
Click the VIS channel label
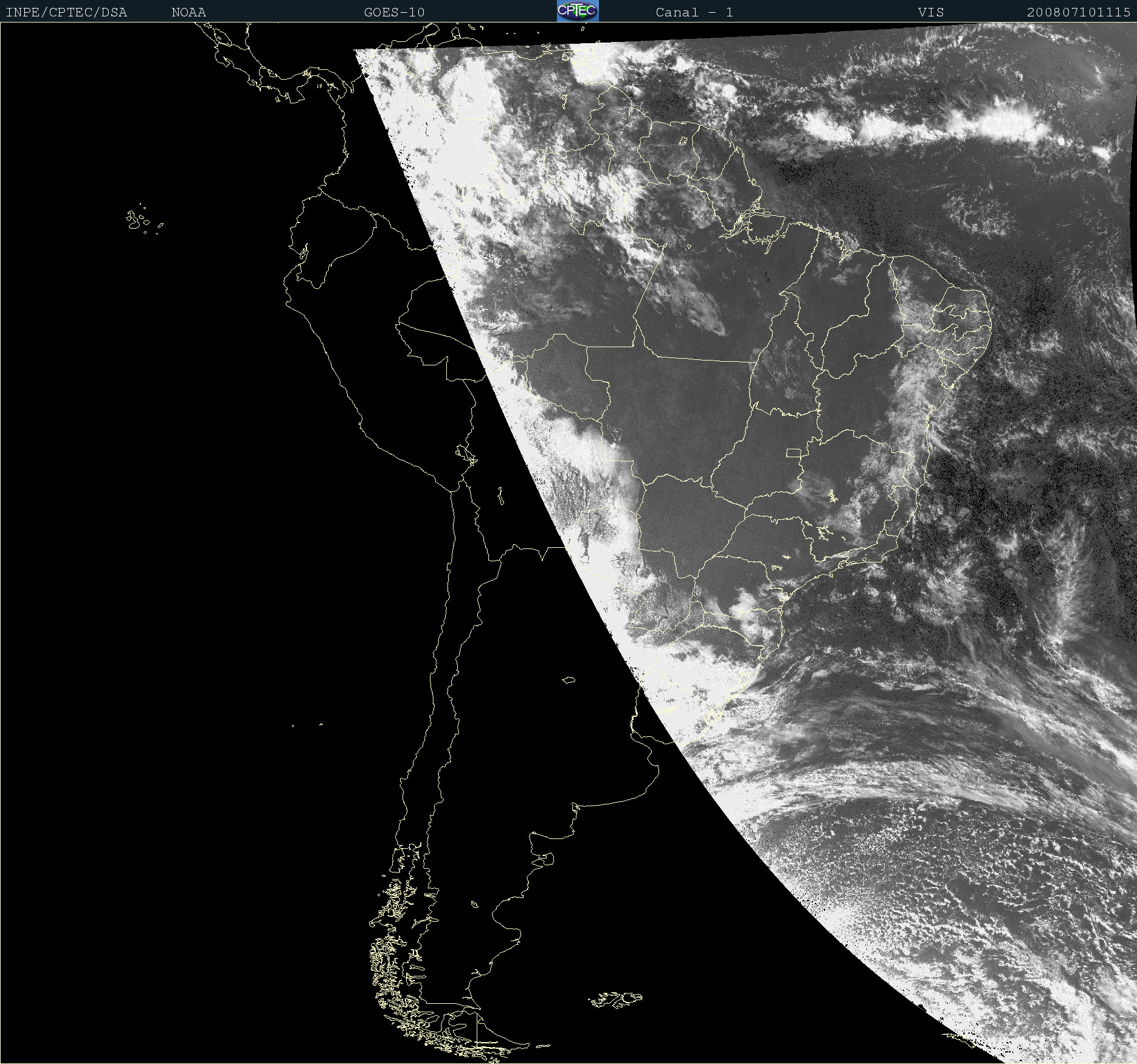click(x=931, y=12)
